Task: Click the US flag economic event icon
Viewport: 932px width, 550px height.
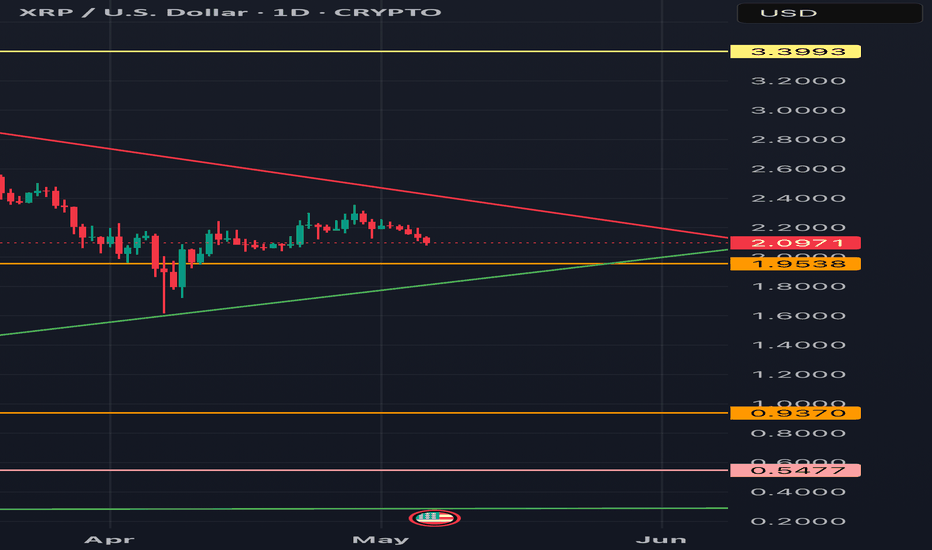Action: (434, 518)
